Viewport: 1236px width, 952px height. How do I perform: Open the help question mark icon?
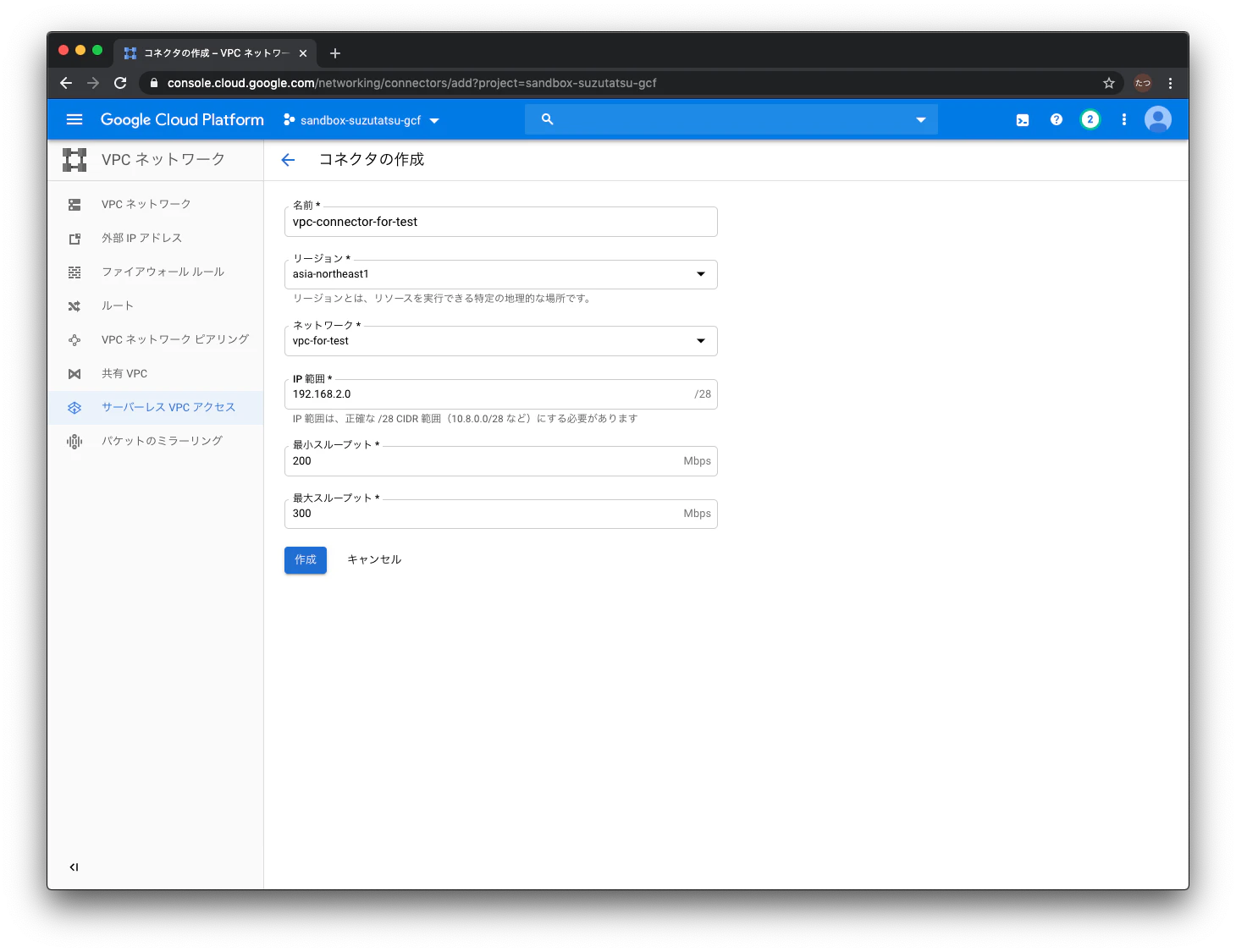tap(1057, 119)
